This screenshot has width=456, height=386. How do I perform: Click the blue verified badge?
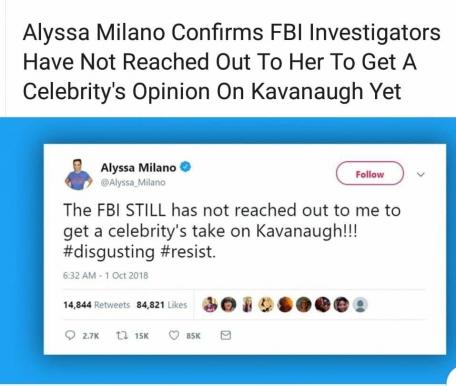click(x=185, y=166)
